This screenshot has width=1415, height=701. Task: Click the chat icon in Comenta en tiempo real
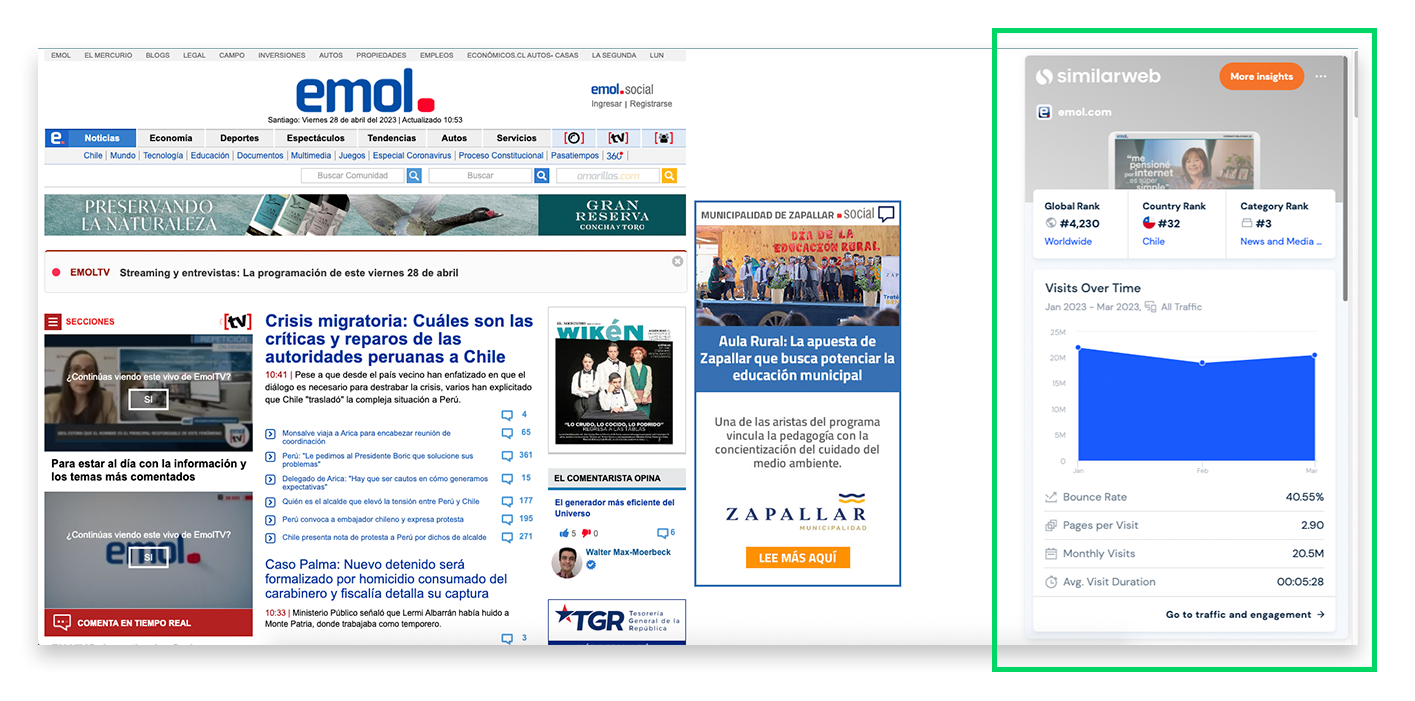[62, 622]
